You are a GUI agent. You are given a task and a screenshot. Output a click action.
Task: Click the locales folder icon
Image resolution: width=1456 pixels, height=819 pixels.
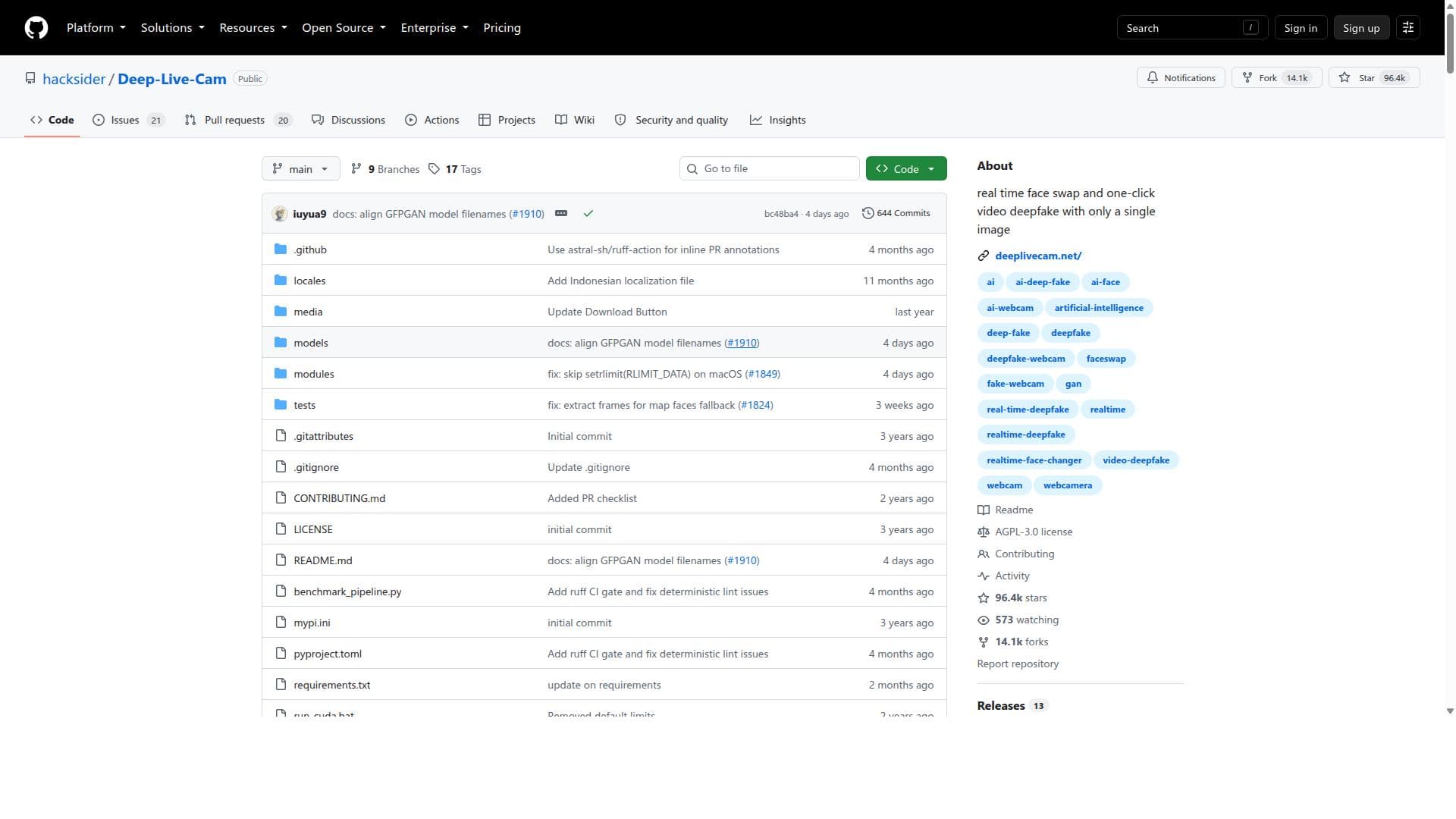tap(281, 281)
